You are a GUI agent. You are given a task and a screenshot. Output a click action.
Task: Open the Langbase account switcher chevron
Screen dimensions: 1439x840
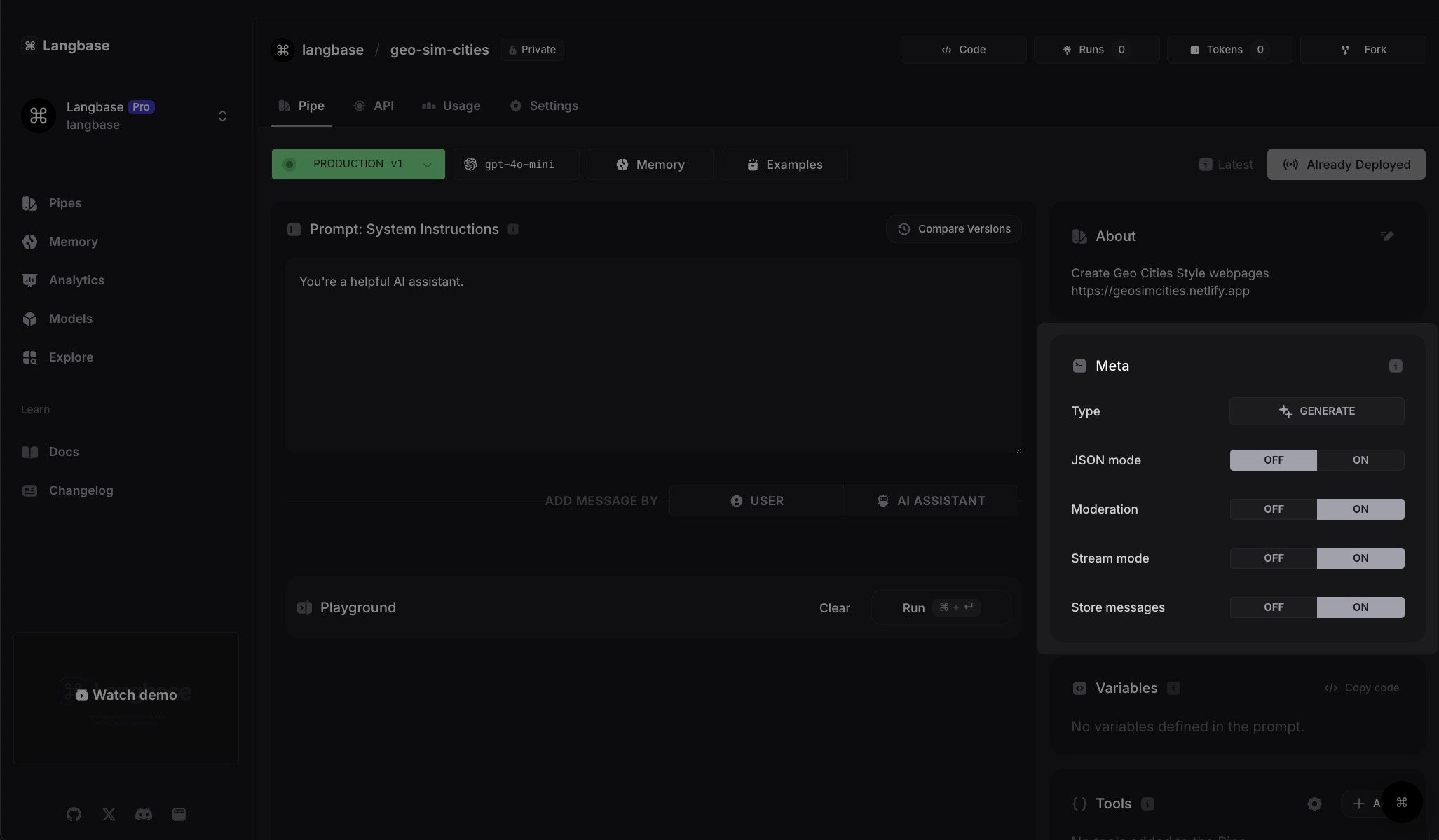point(222,116)
